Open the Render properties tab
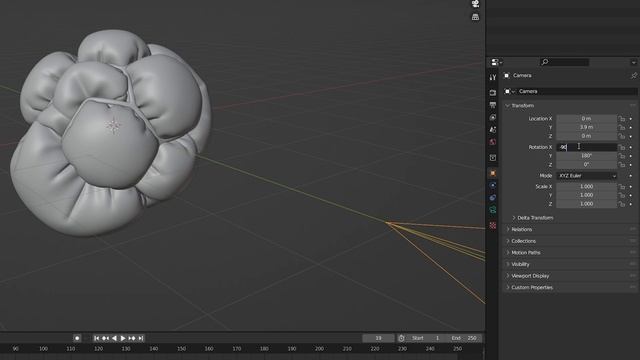640x360 pixels. pyautogui.click(x=493, y=93)
